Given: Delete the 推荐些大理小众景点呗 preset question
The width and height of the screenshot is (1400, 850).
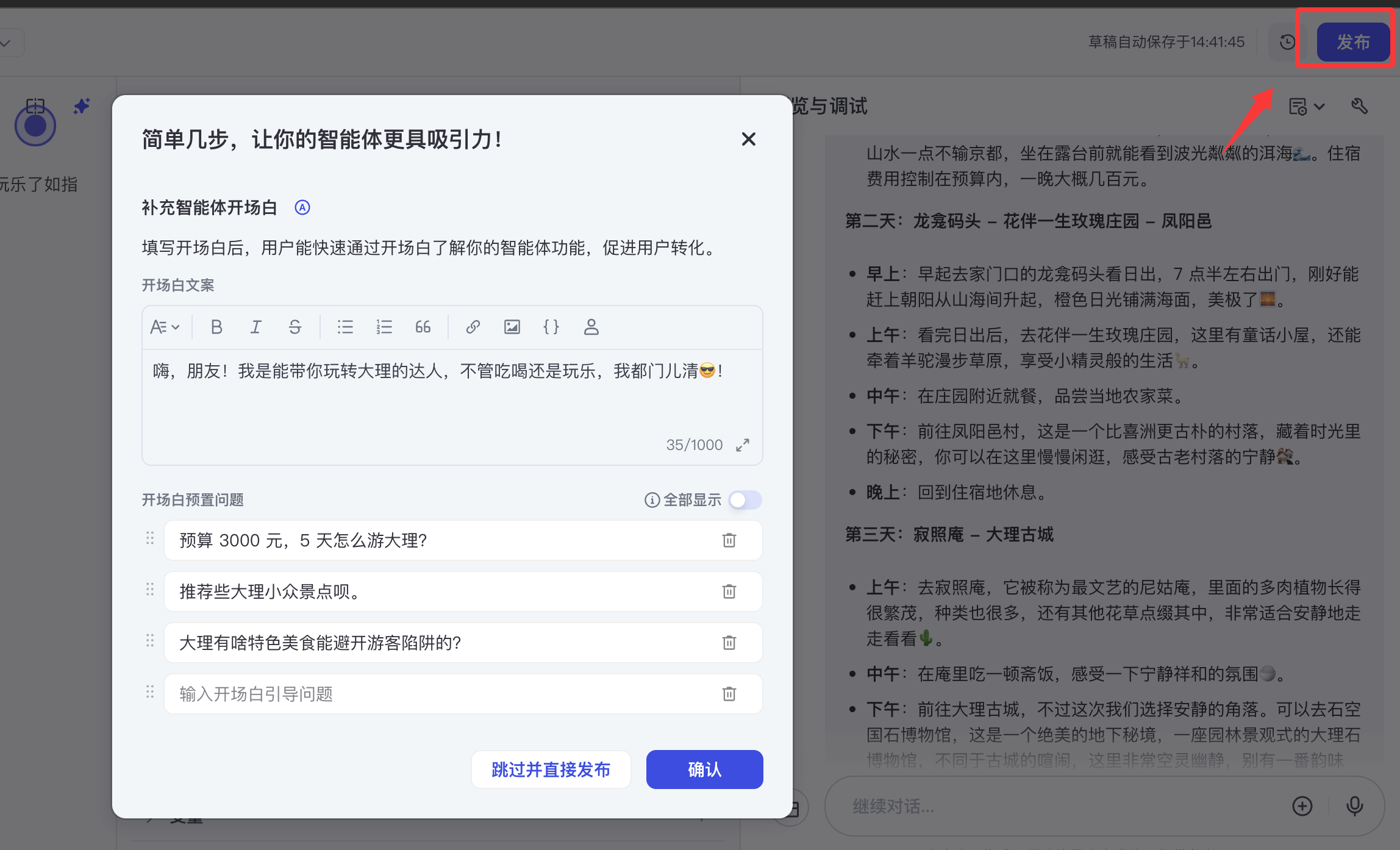Looking at the screenshot, I should click(729, 591).
